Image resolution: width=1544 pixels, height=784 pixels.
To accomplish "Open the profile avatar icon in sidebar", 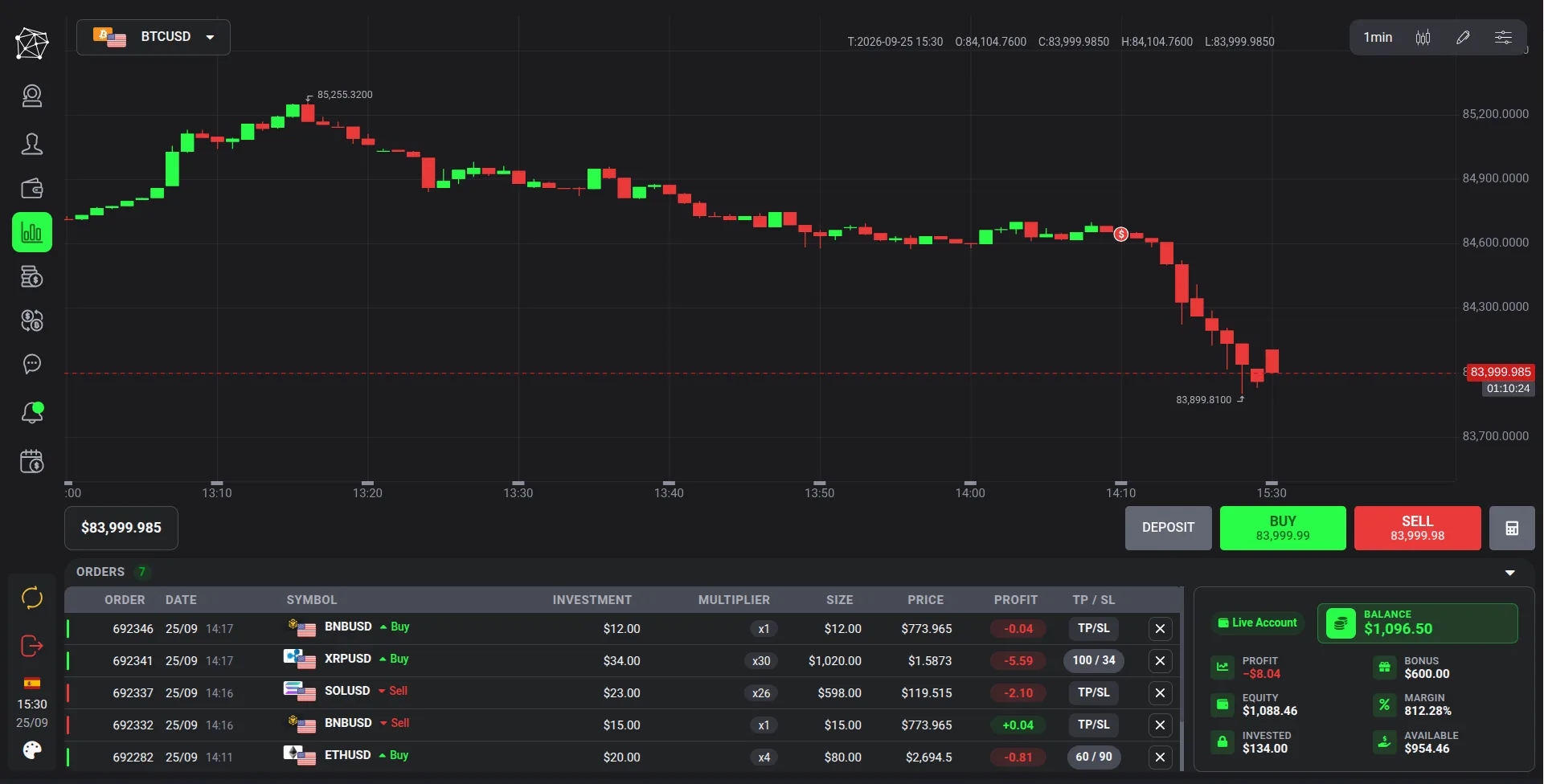I will (x=32, y=96).
